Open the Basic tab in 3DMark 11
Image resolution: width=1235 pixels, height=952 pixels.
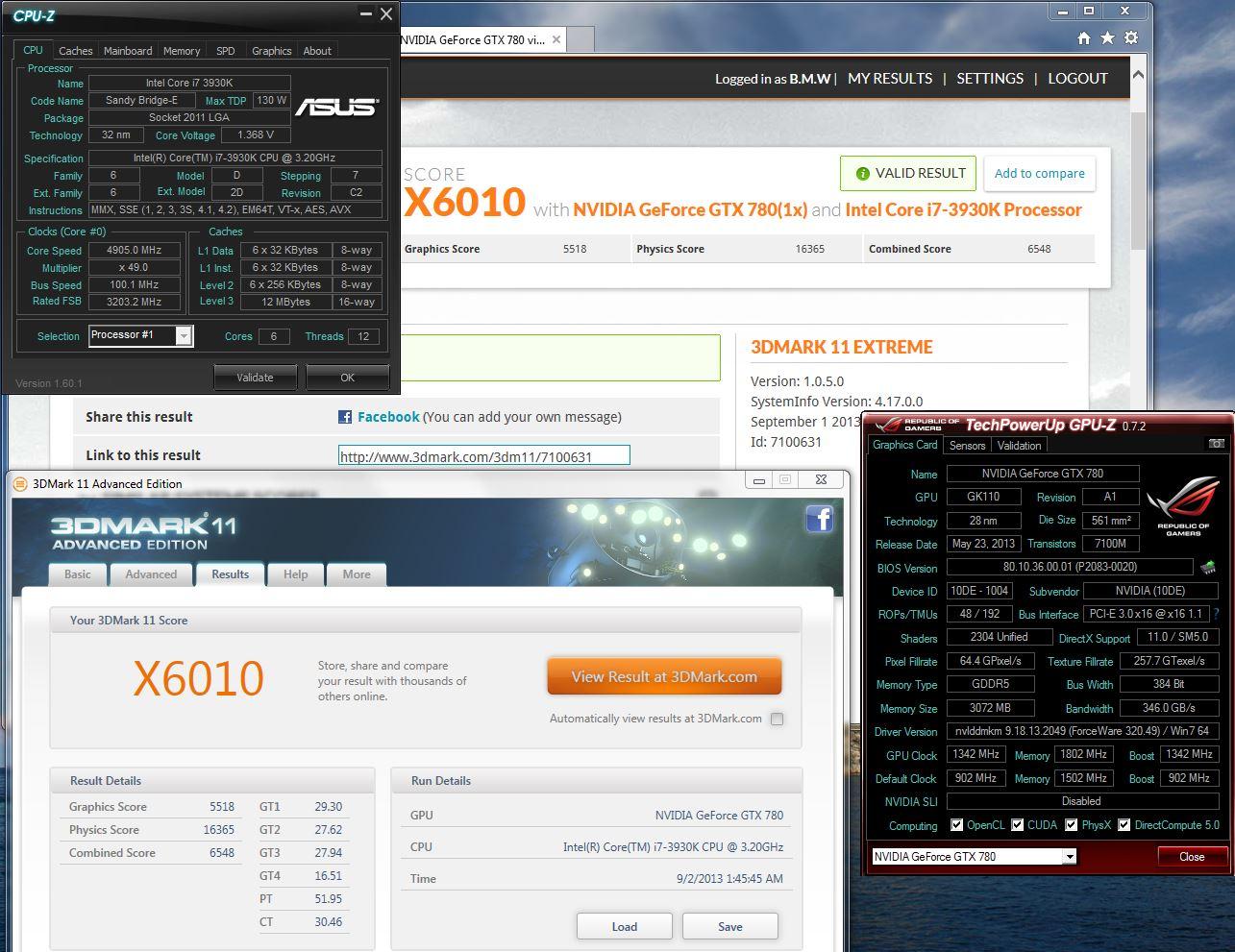(78, 574)
